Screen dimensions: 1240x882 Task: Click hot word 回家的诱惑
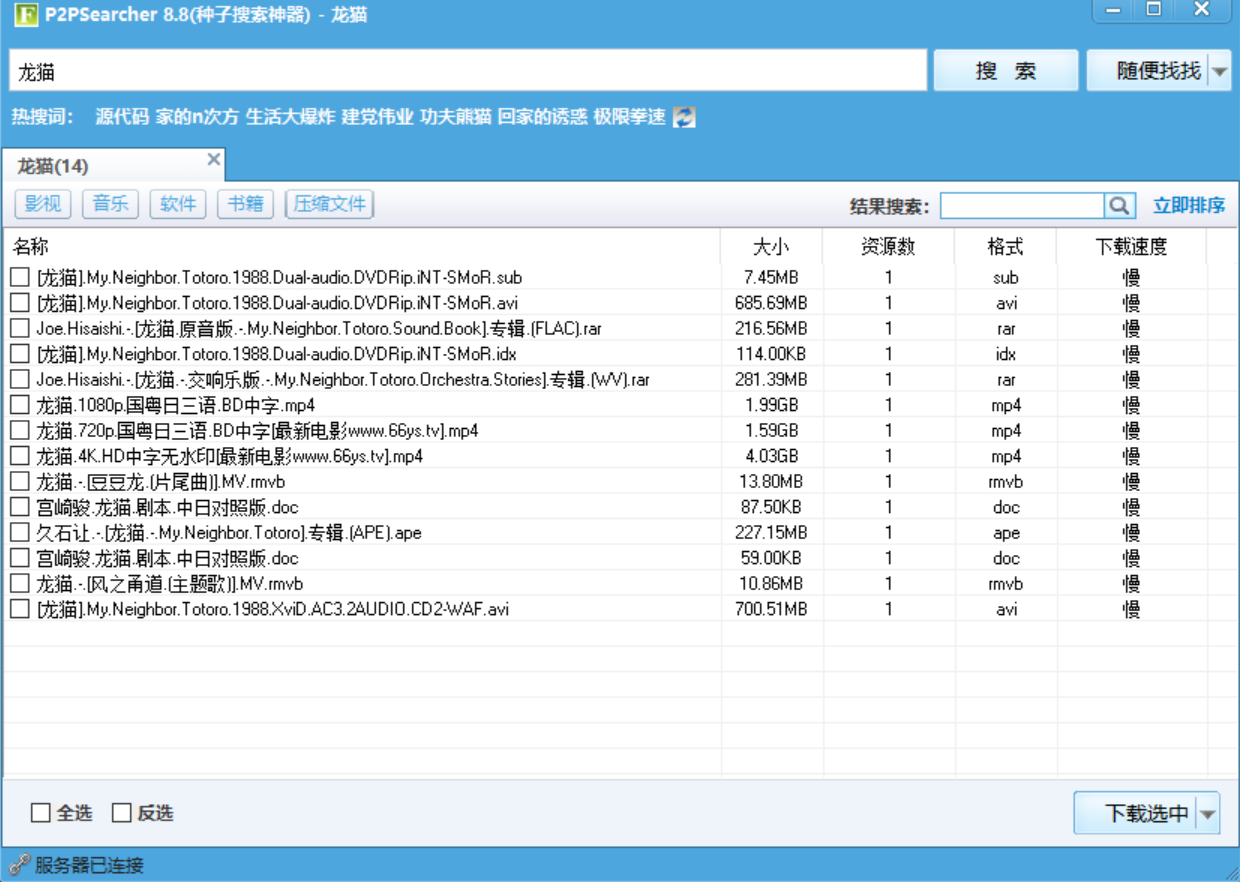(x=542, y=117)
